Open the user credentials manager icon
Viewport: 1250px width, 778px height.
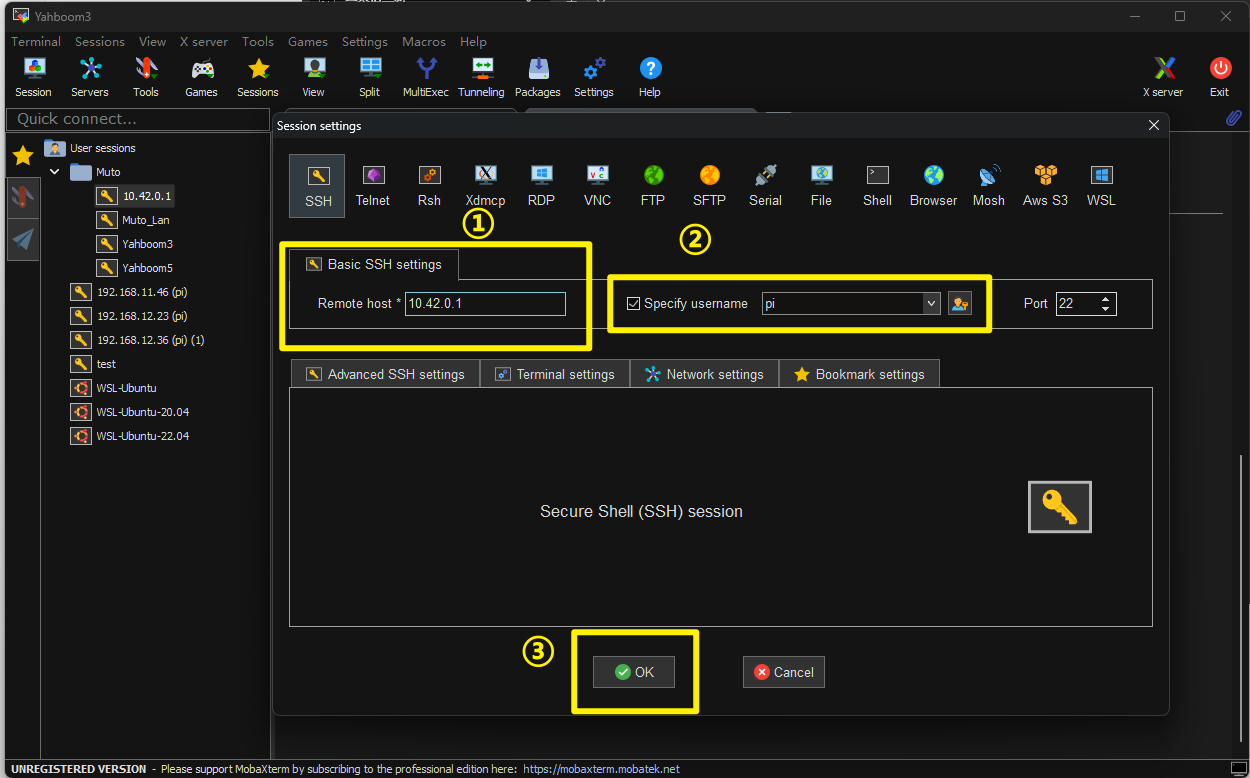tap(960, 303)
